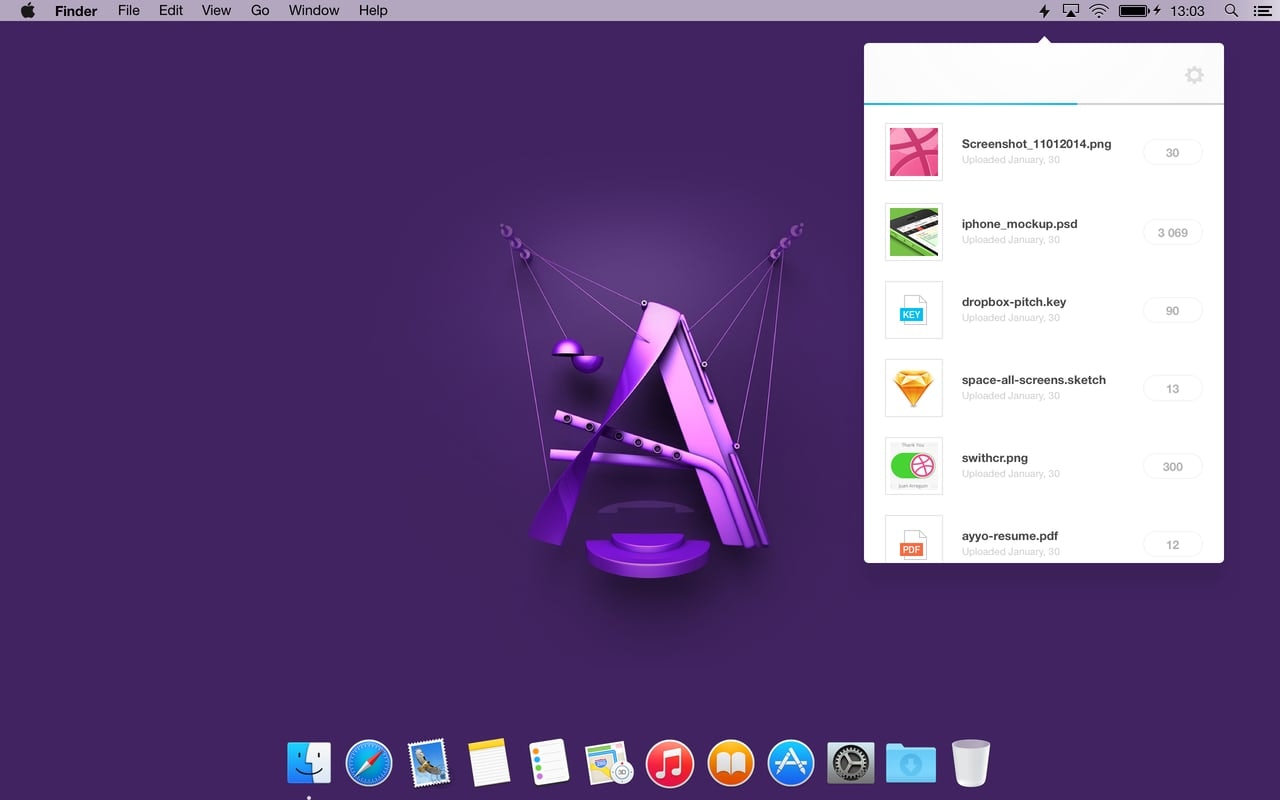Screen dimensions: 1280x800
Task: Open Safari from the dock
Action: (x=369, y=764)
